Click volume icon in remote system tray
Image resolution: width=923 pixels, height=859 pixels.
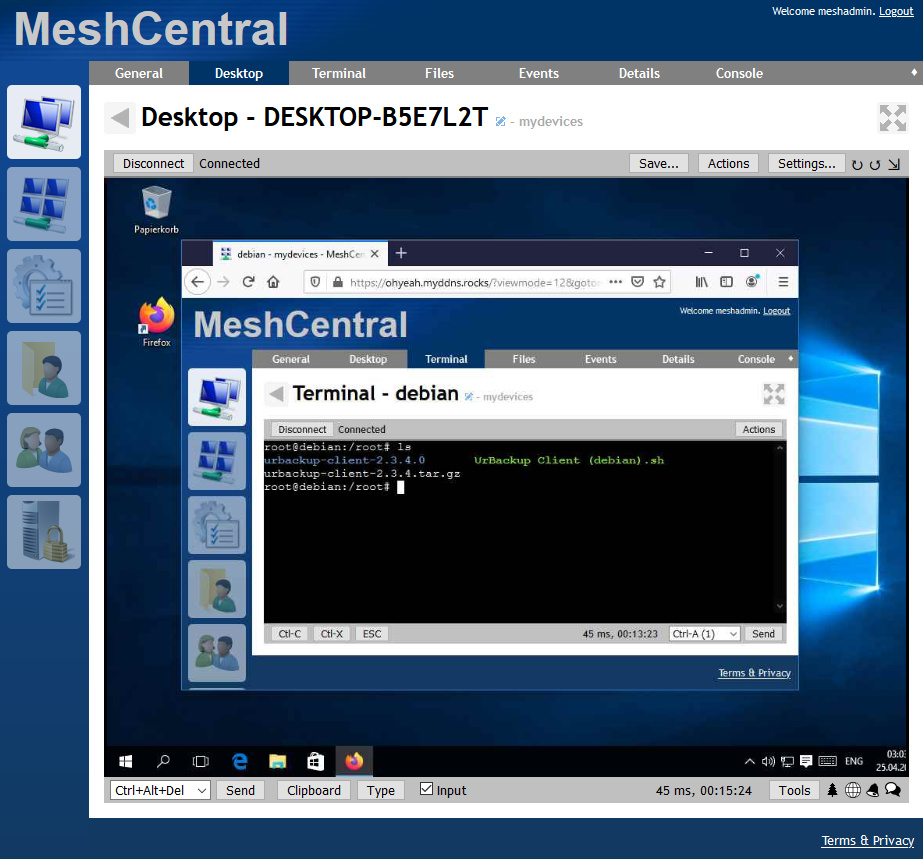tap(768, 761)
